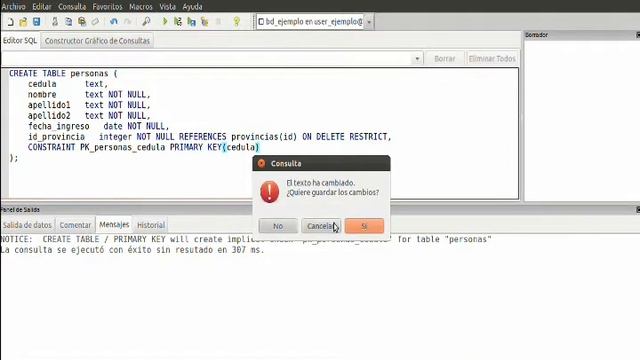Screen dimensions: 640x360
Task: Close the Consulta dialog with its red X icon
Action: tap(262, 163)
